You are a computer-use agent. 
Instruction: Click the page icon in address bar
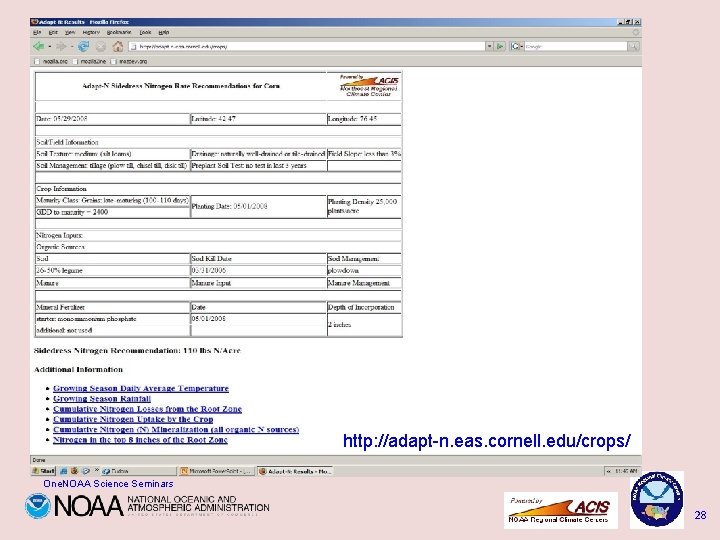(133, 46)
